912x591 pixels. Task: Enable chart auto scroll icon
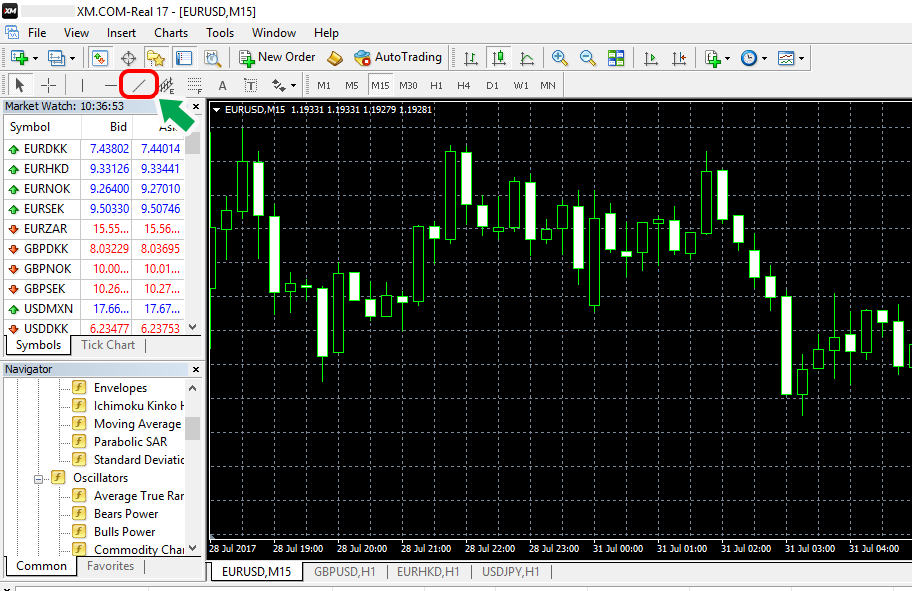(651, 58)
